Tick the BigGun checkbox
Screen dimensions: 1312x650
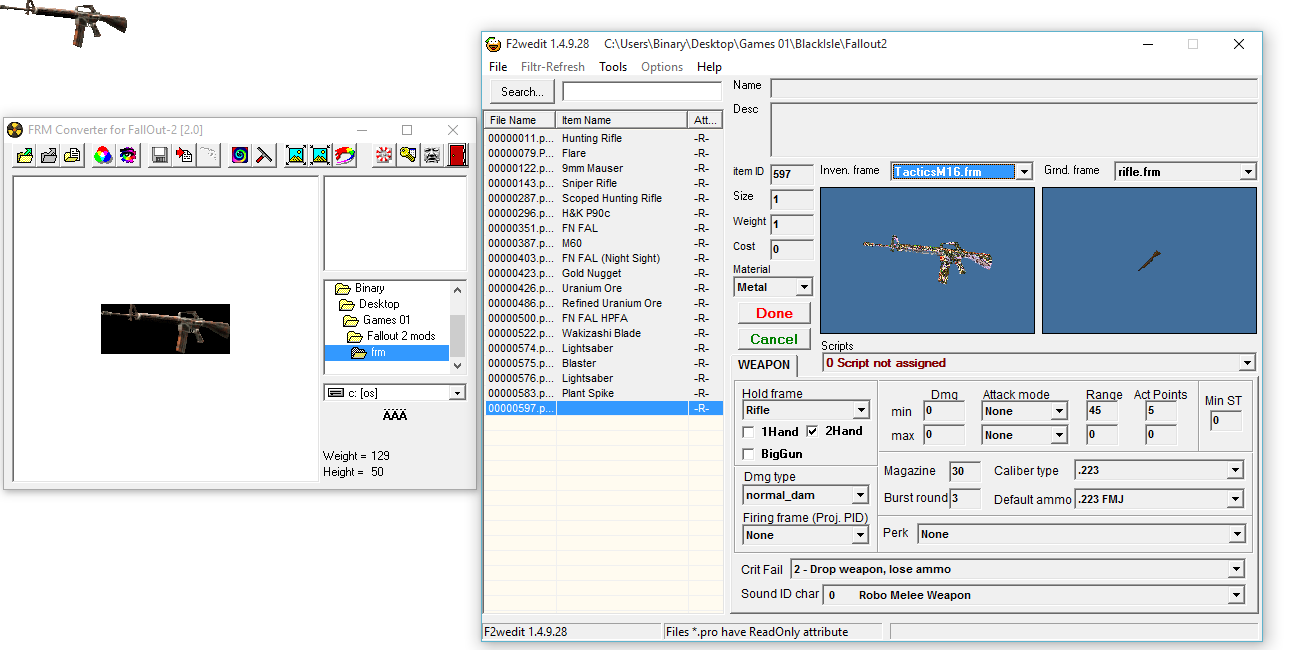[x=749, y=454]
